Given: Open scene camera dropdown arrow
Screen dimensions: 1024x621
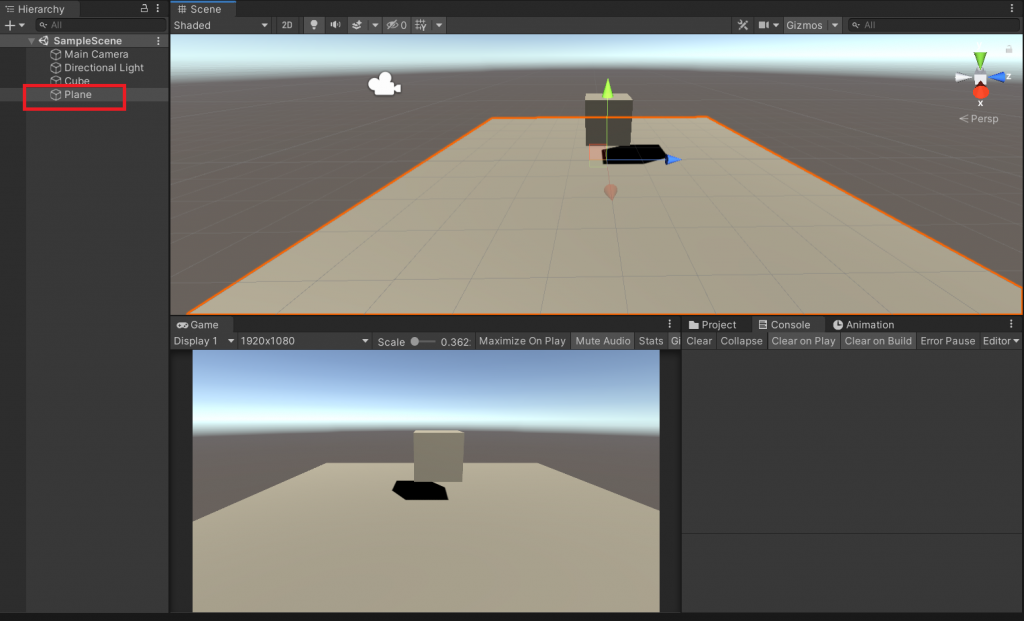Looking at the screenshot, I should (x=776, y=25).
